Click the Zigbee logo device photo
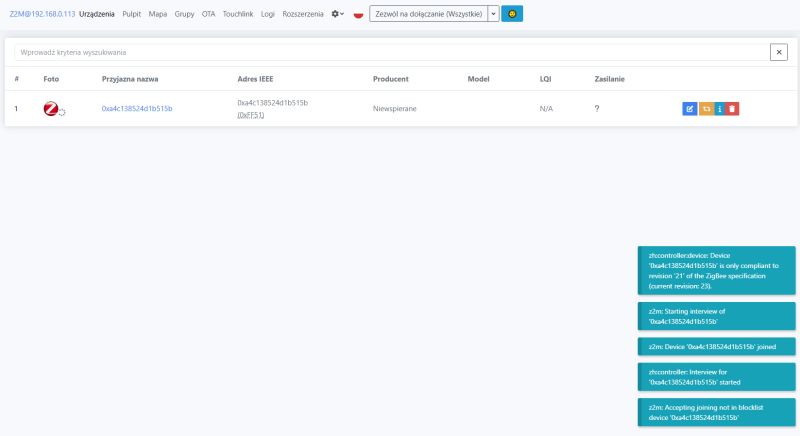This screenshot has width=800, height=436. pos(51,109)
